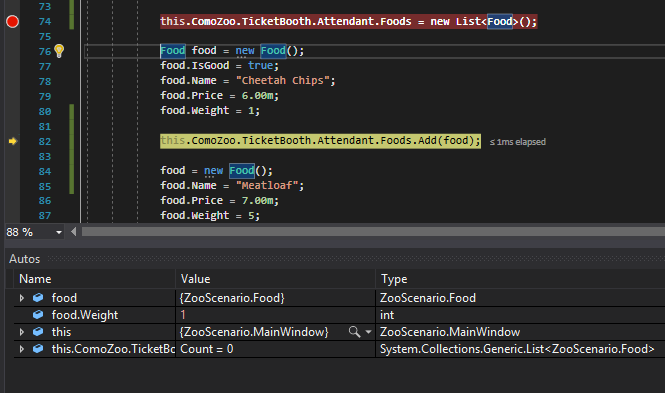Click the yellow current-statement arrow at line 82
Viewport: 665px width, 393px height.
12,141
